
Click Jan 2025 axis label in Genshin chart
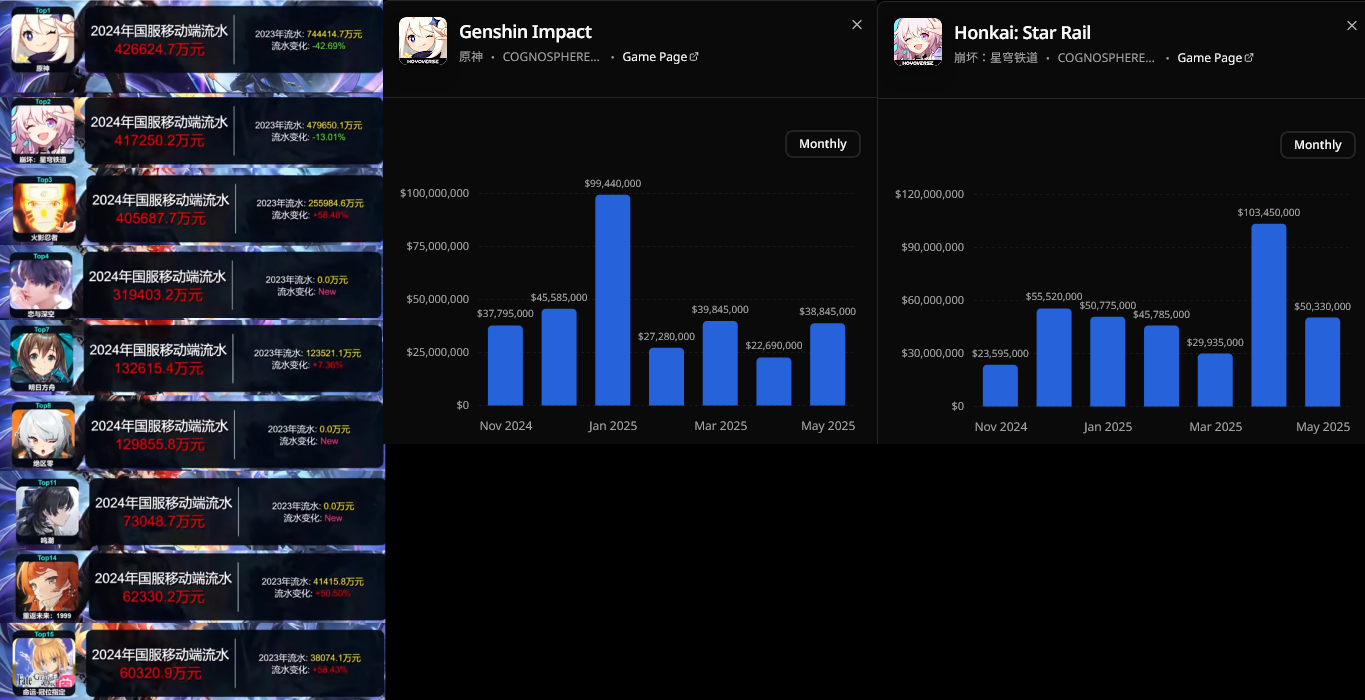[x=613, y=426]
